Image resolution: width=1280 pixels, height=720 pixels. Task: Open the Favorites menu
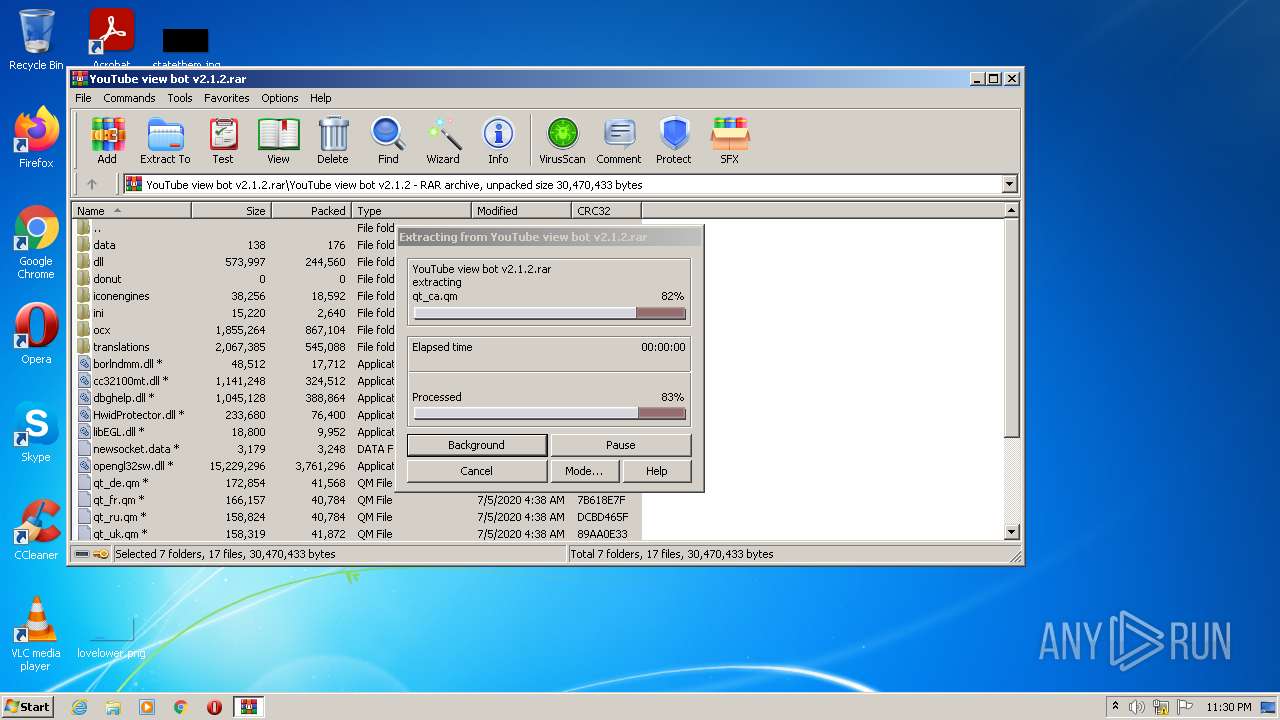tap(227, 98)
